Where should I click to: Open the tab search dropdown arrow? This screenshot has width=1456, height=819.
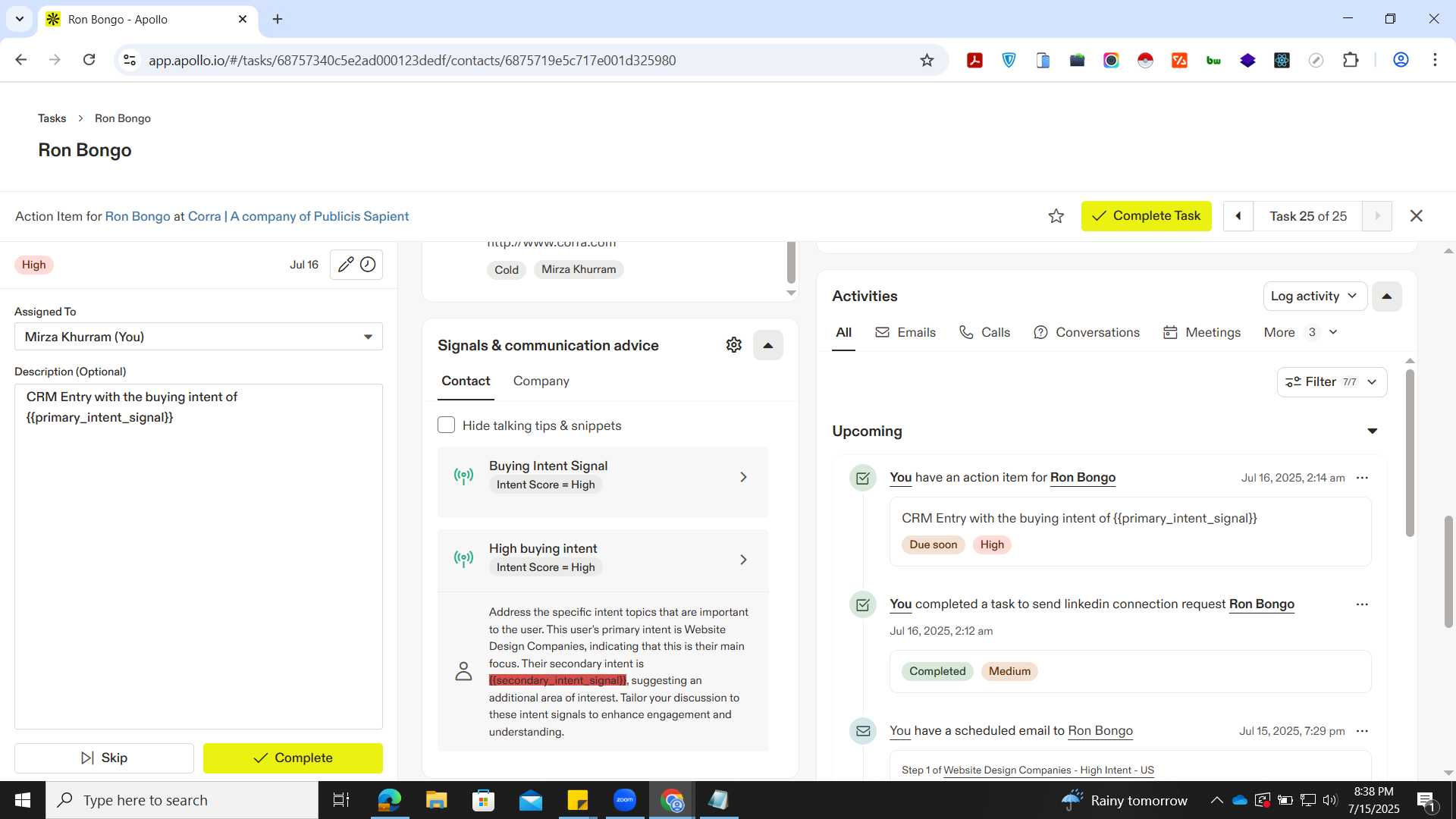point(20,19)
